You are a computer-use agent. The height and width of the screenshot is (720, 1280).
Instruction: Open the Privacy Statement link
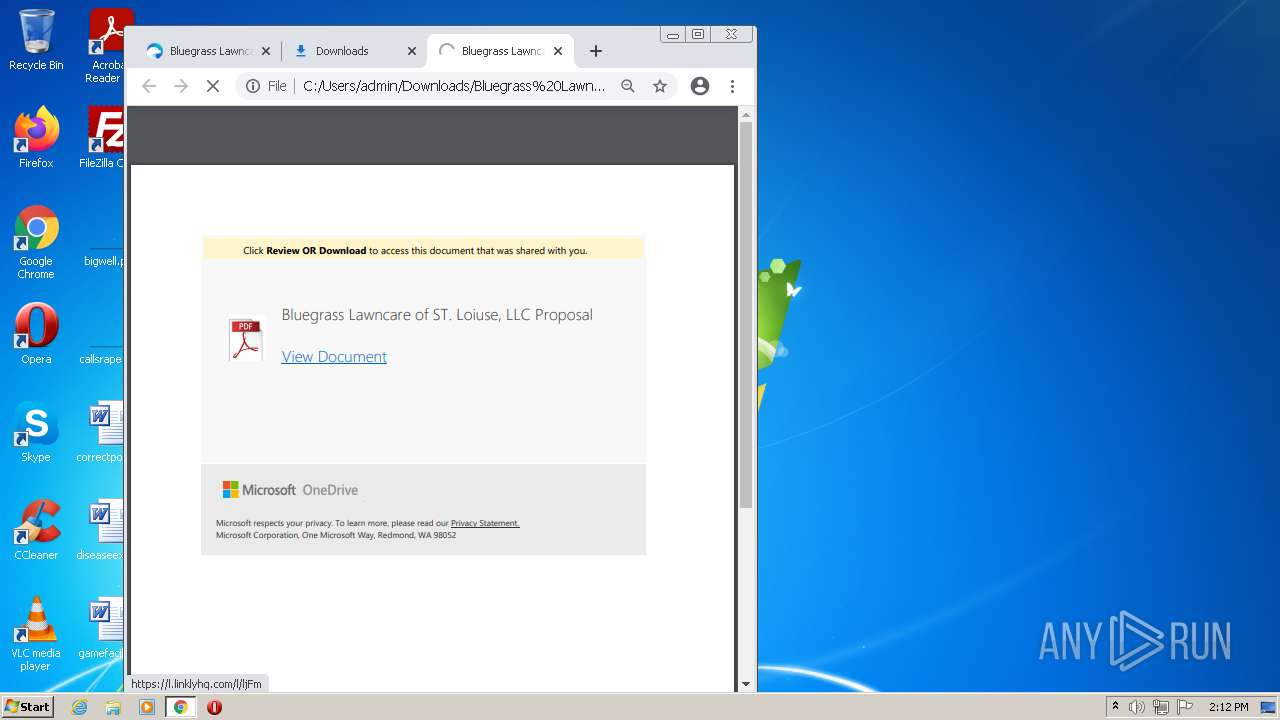(x=485, y=523)
